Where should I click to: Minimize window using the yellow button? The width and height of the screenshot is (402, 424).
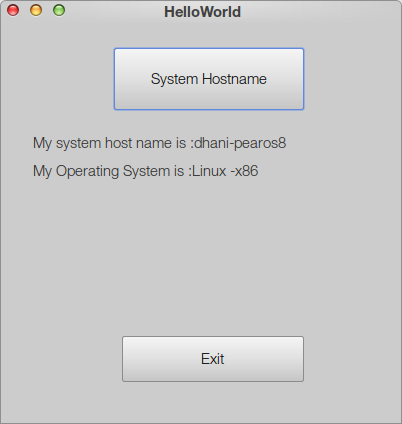tap(36, 10)
